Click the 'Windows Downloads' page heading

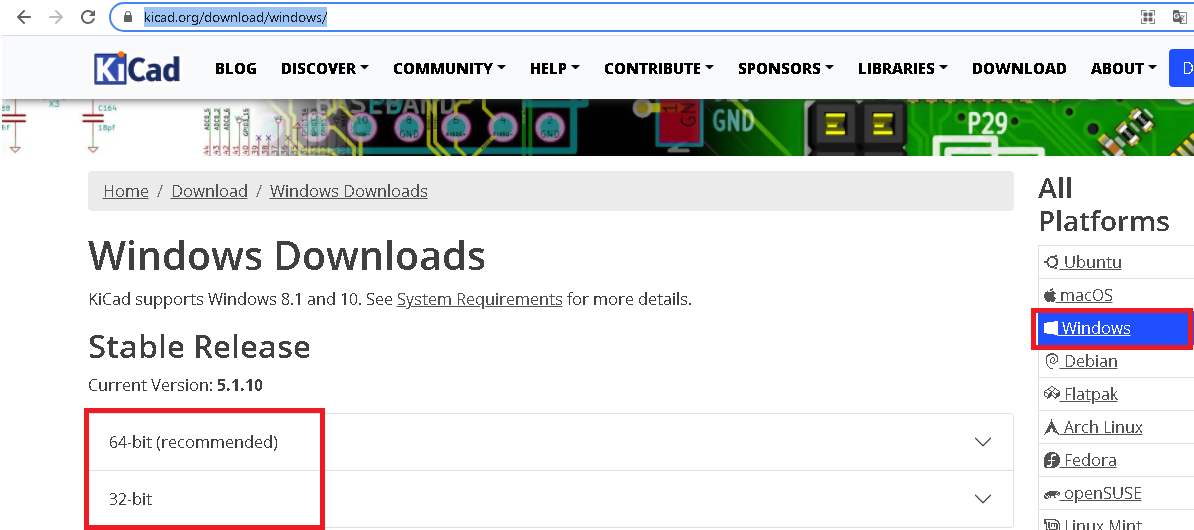[x=287, y=256]
